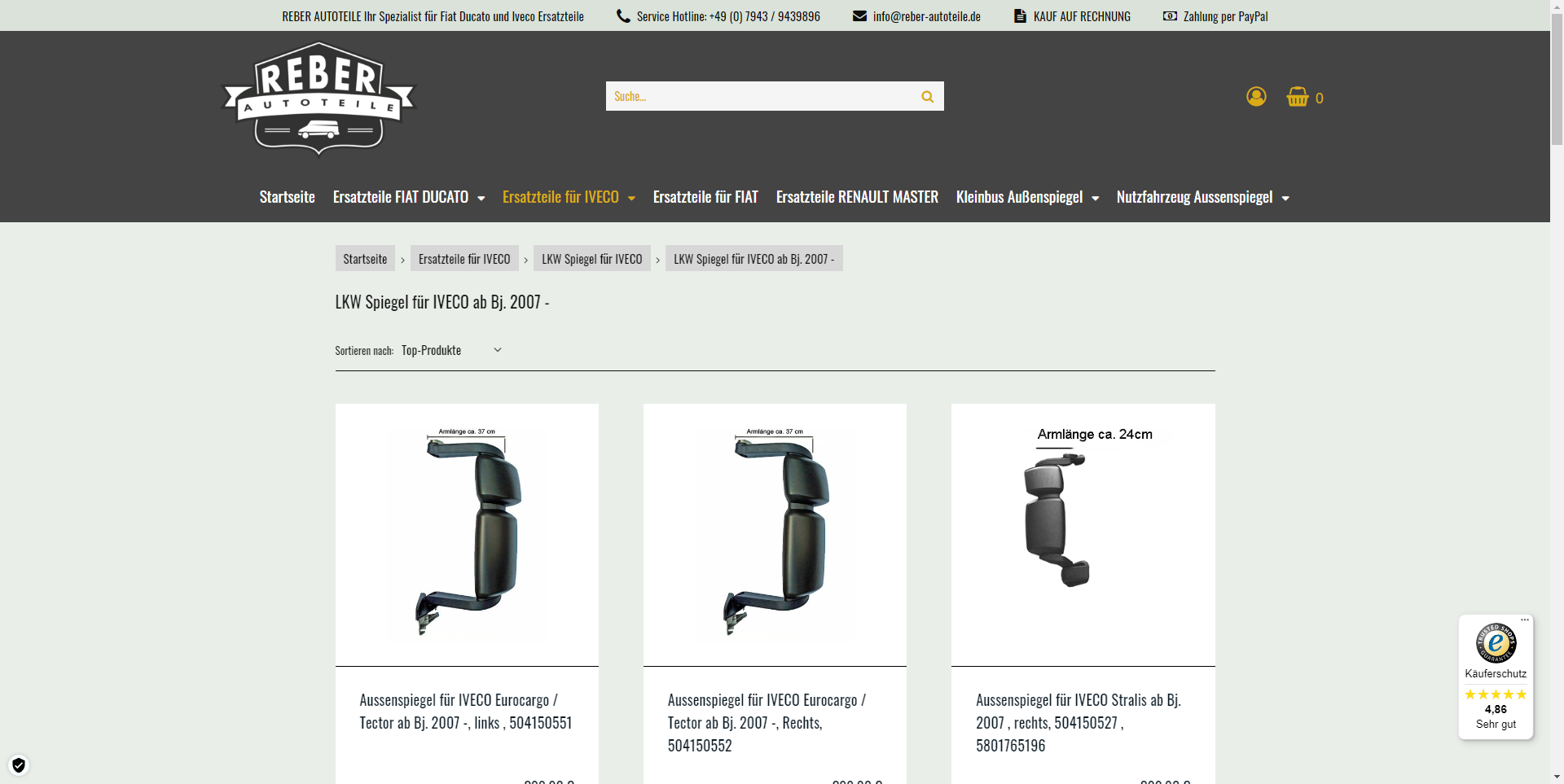Click scrollbar down arrow
The width and height of the screenshot is (1564, 784).
[1557, 777]
